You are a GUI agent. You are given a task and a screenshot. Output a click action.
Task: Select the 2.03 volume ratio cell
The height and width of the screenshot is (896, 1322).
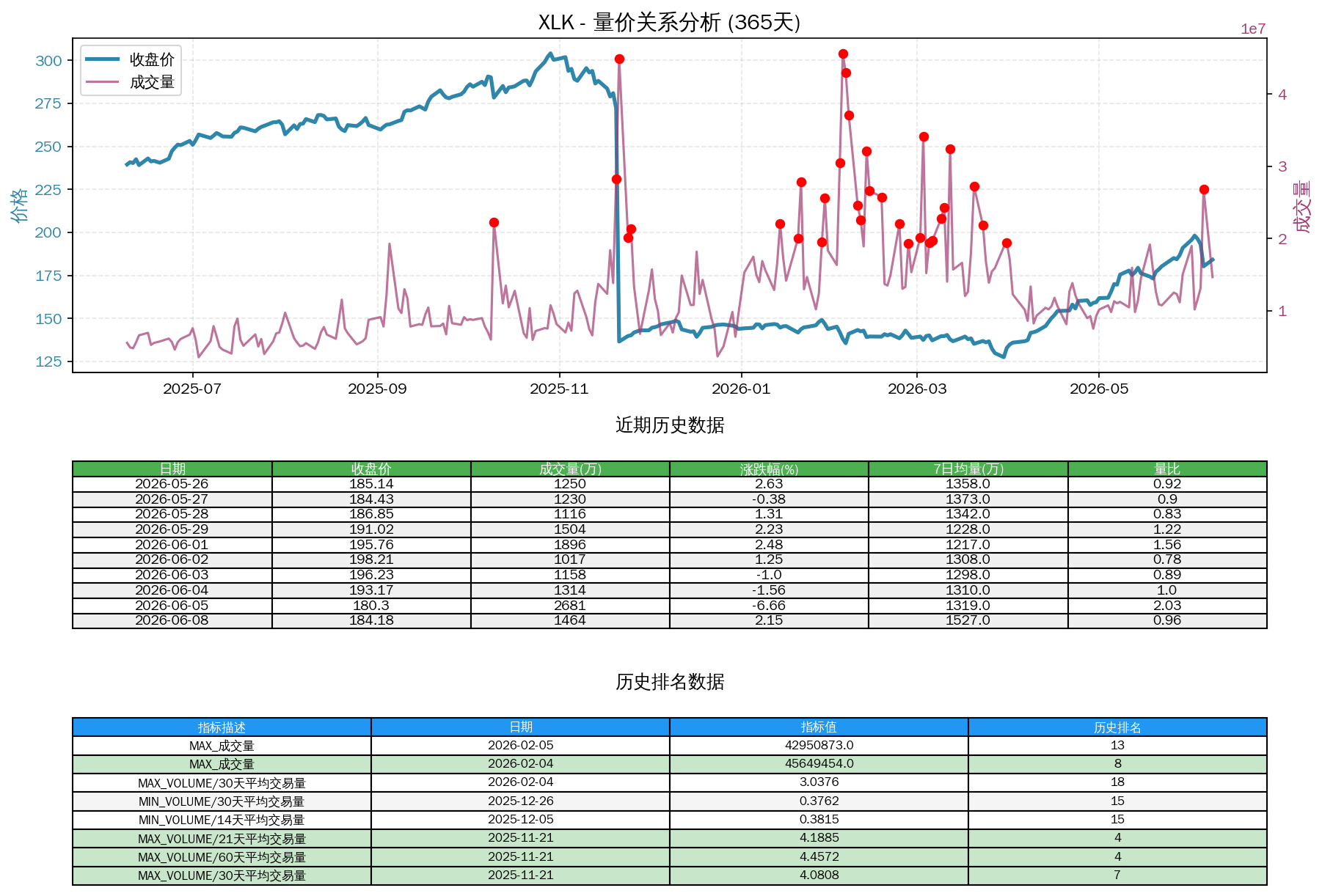tap(1167, 606)
